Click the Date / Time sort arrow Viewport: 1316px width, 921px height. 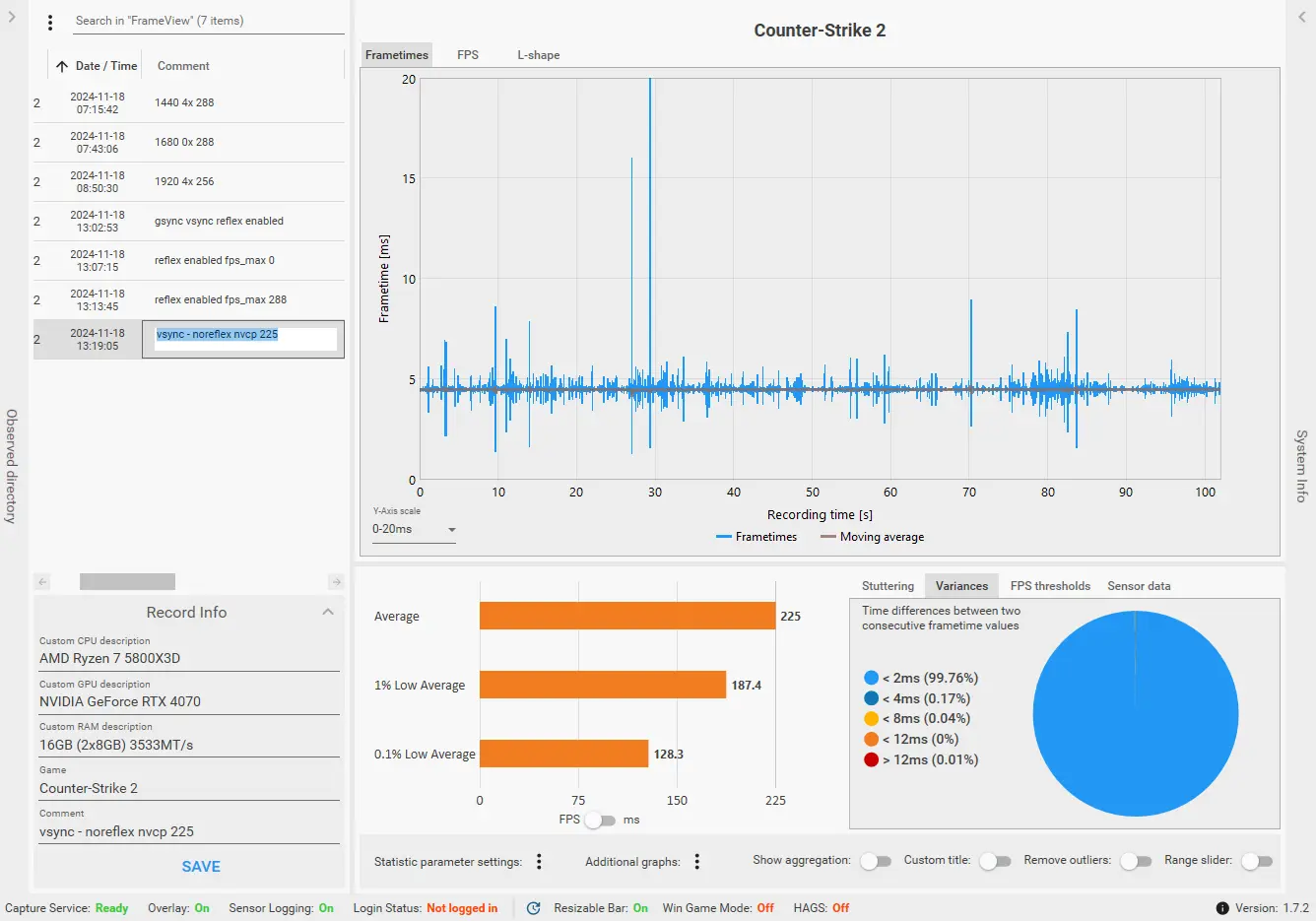pos(62,66)
